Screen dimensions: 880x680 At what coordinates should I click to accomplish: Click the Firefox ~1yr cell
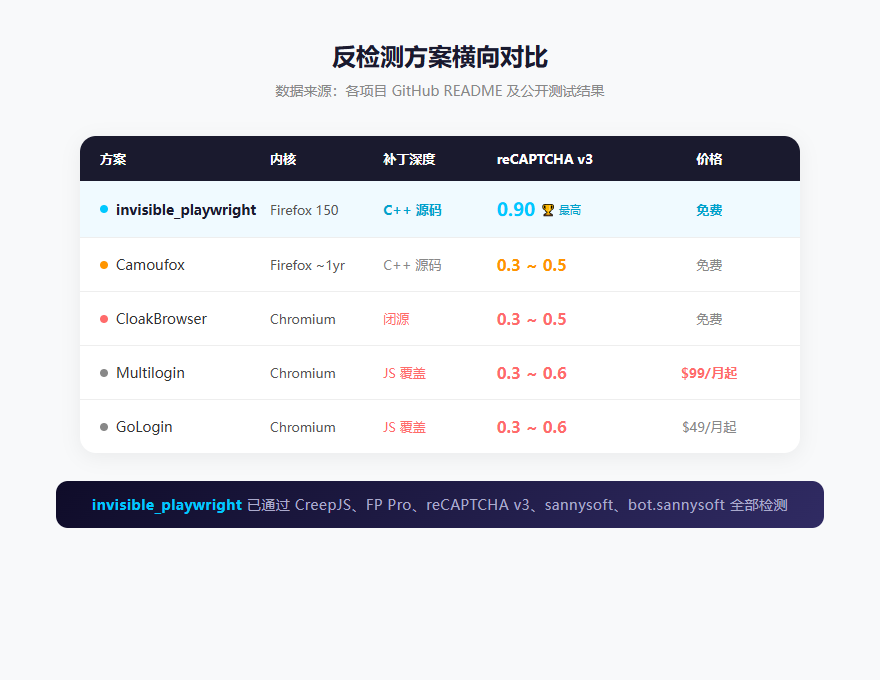tap(308, 265)
